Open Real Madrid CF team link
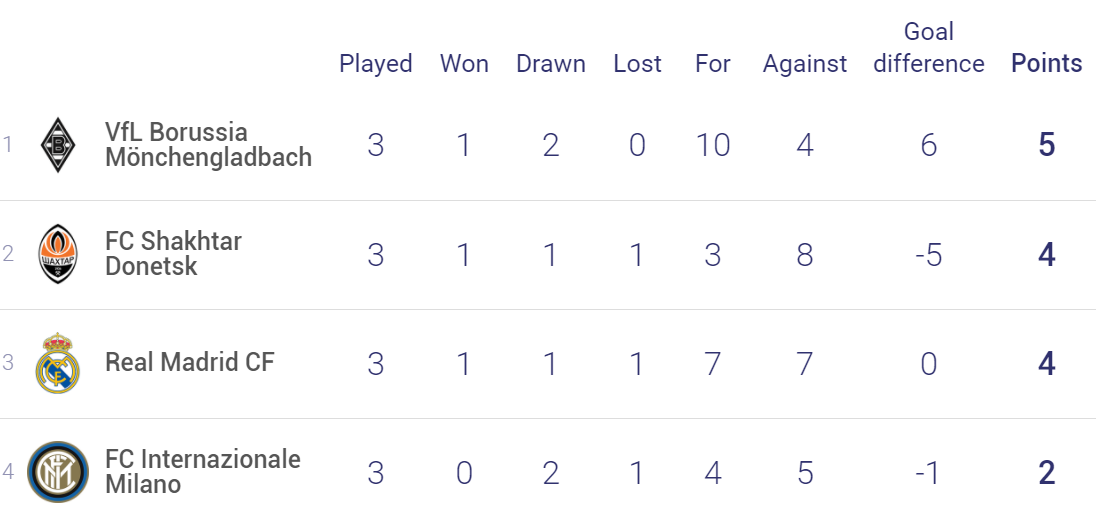The image size is (1111, 528). [189, 362]
